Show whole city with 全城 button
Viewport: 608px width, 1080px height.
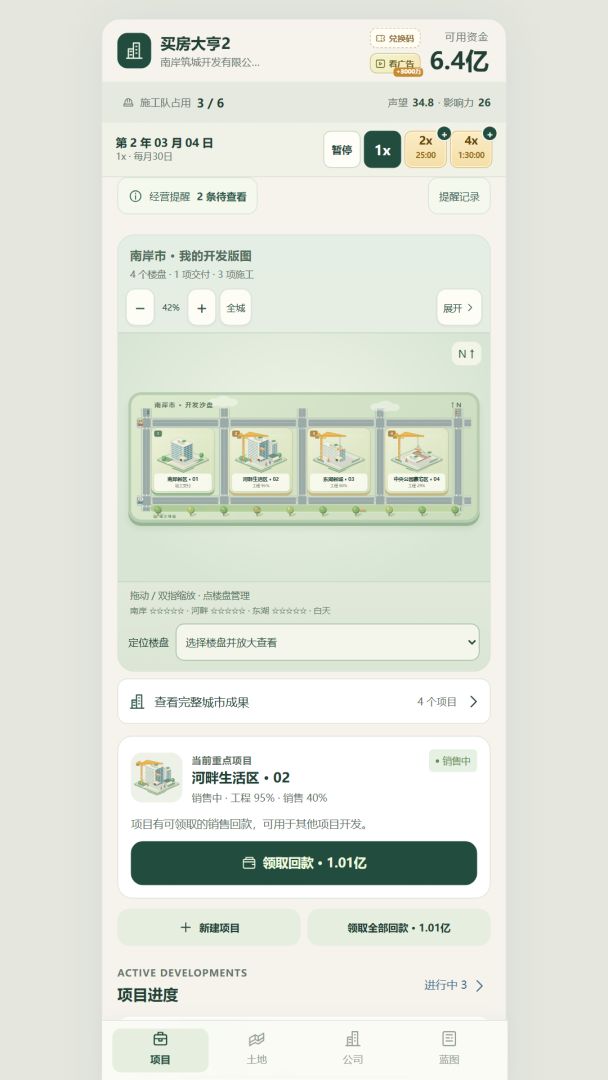pos(235,308)
